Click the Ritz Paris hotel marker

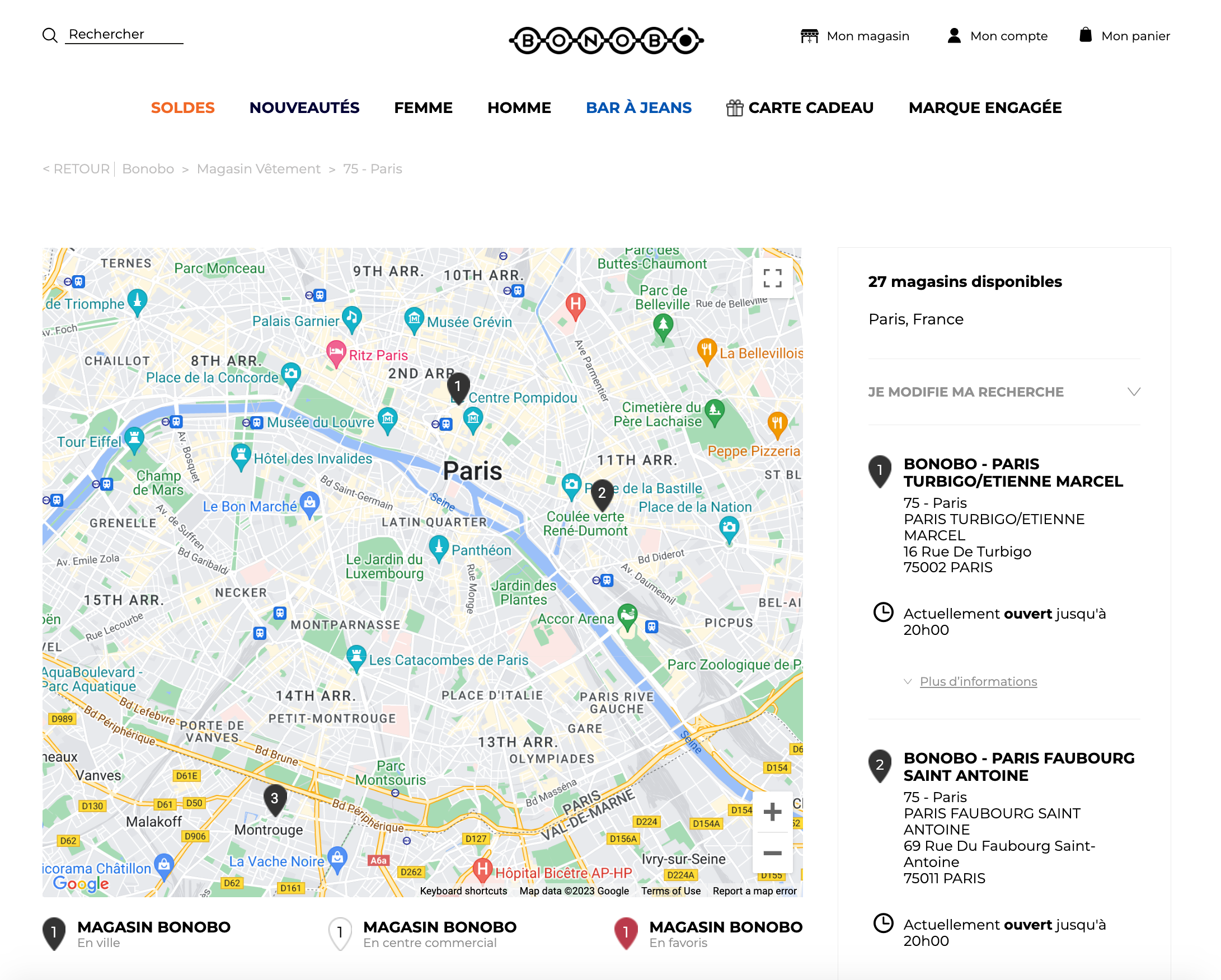(x=336, y=355)
